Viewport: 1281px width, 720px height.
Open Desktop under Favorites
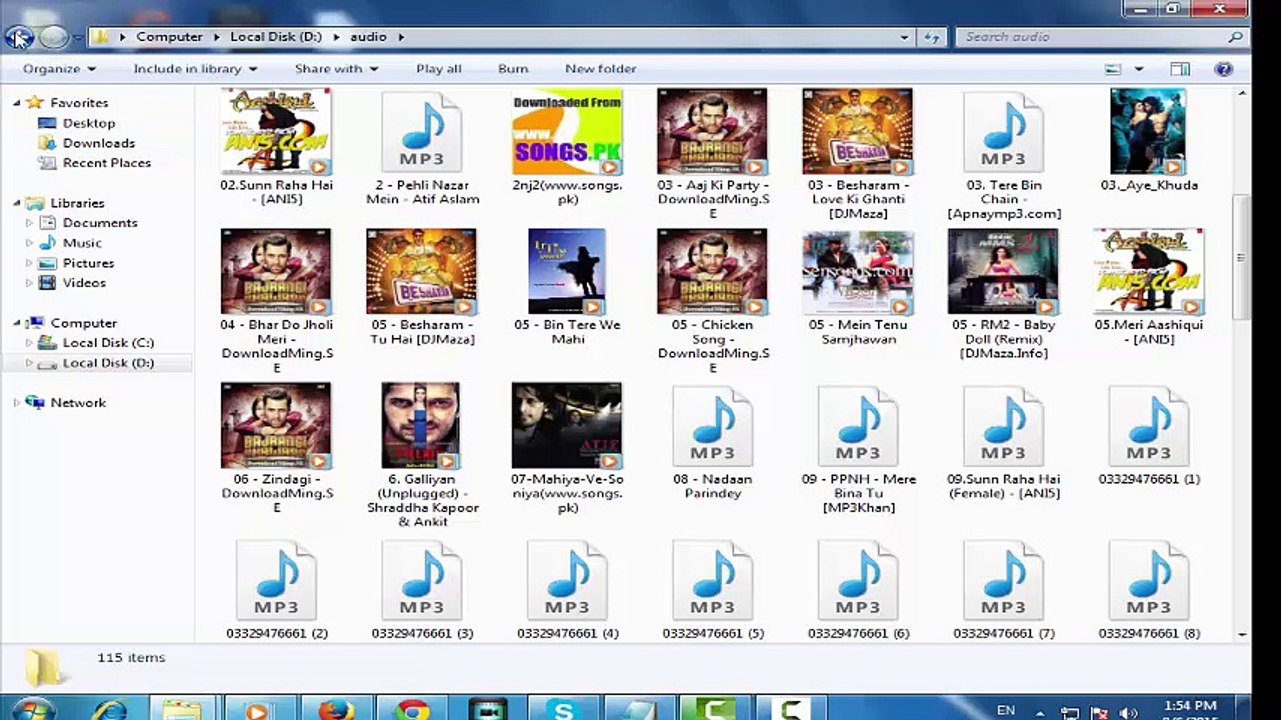pyautogui.click(x=89, y=123)
